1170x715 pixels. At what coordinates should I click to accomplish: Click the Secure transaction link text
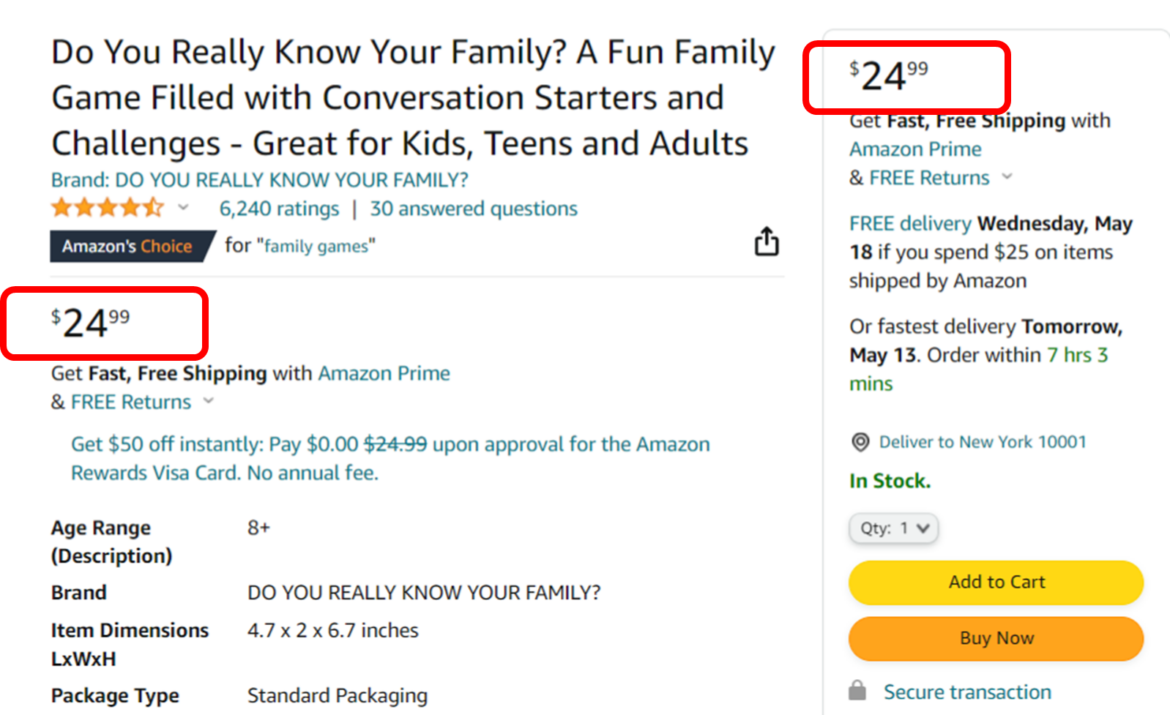pyautogui.click(x=967, y=691)
